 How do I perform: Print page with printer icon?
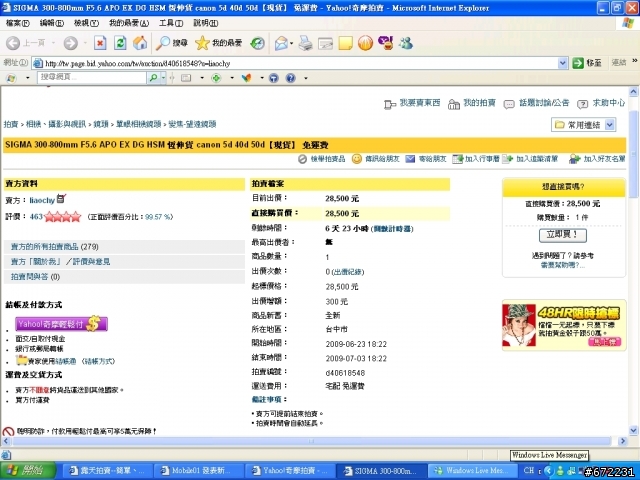305,43
